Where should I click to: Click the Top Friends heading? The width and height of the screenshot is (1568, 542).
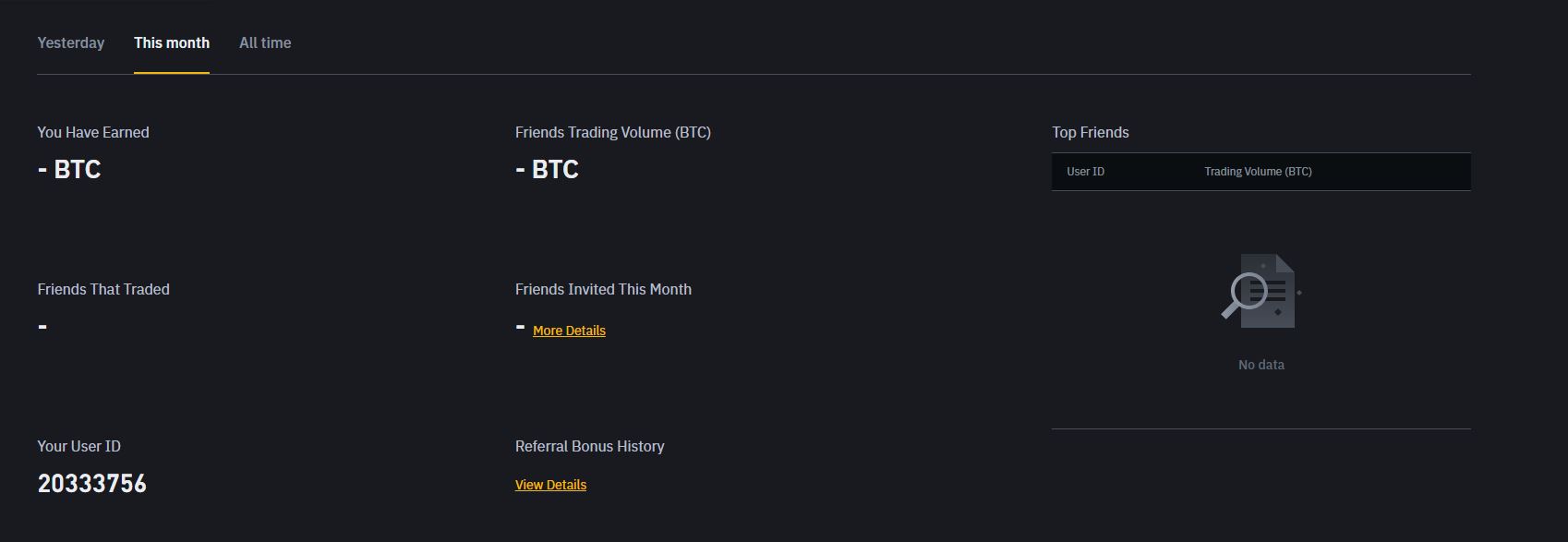(1090, 132)
